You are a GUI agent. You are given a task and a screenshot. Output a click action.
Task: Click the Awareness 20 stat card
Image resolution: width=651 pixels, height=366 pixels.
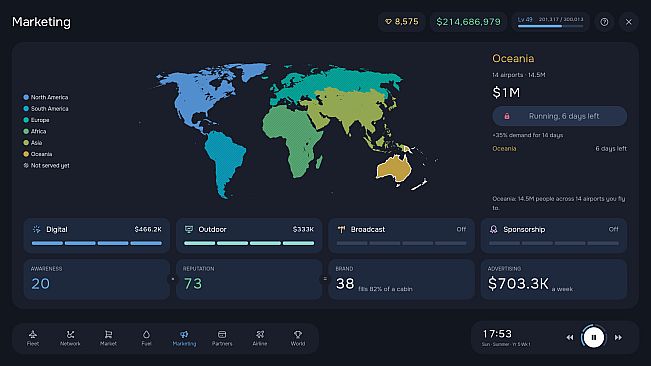[97, 279]
